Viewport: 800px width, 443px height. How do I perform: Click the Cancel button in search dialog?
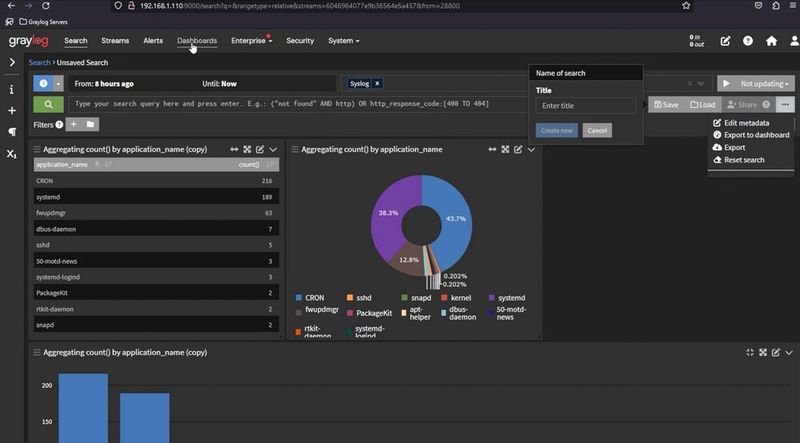click(597, 131)
